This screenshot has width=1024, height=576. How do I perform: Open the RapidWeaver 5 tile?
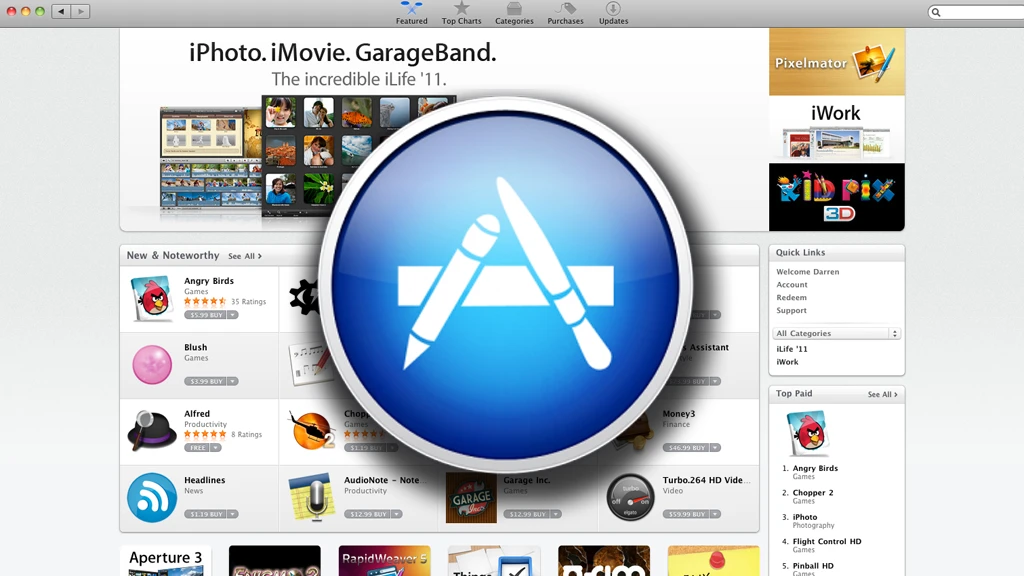pos(385,561)
